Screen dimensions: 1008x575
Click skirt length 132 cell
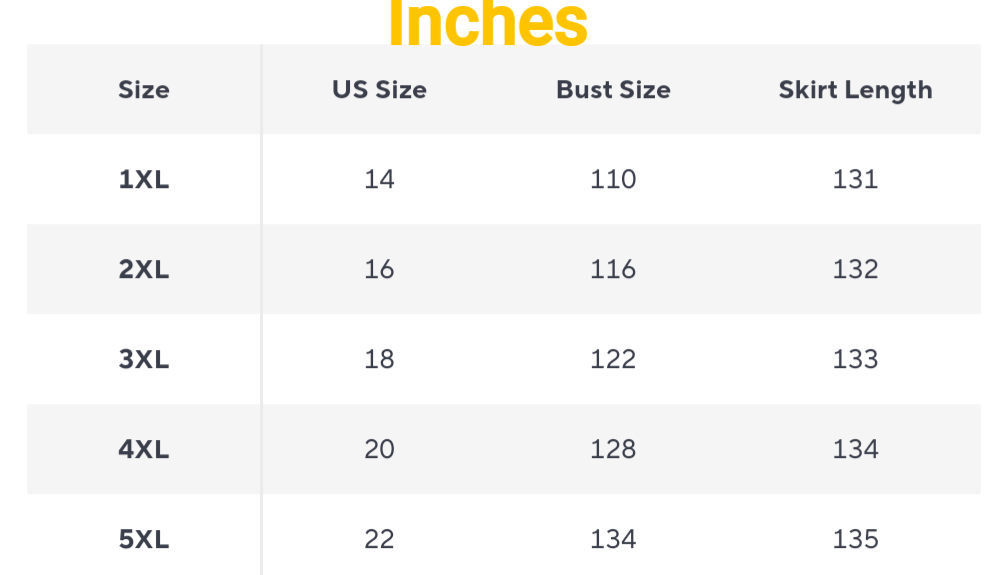855,270
